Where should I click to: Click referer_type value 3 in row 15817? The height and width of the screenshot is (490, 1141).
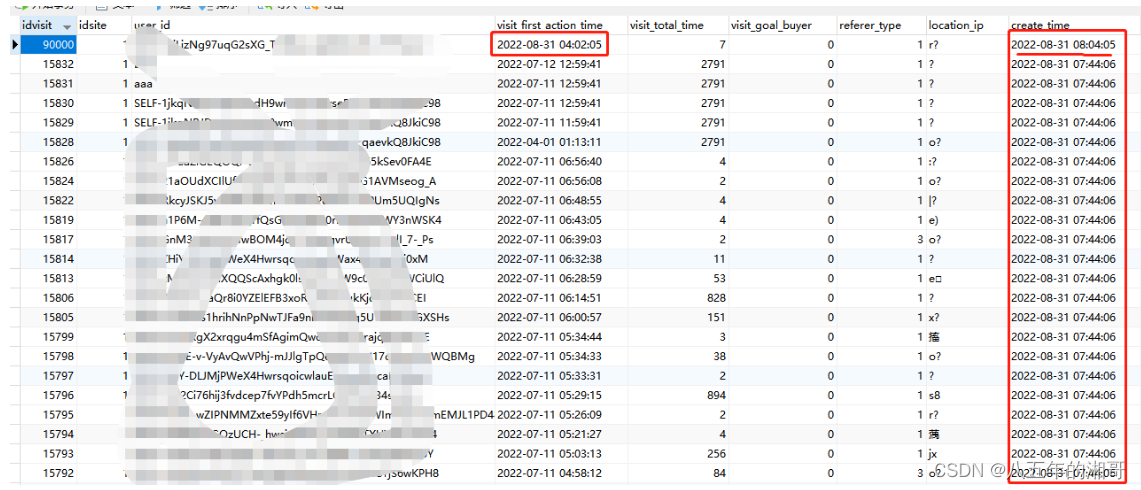(x=880, y=239)
